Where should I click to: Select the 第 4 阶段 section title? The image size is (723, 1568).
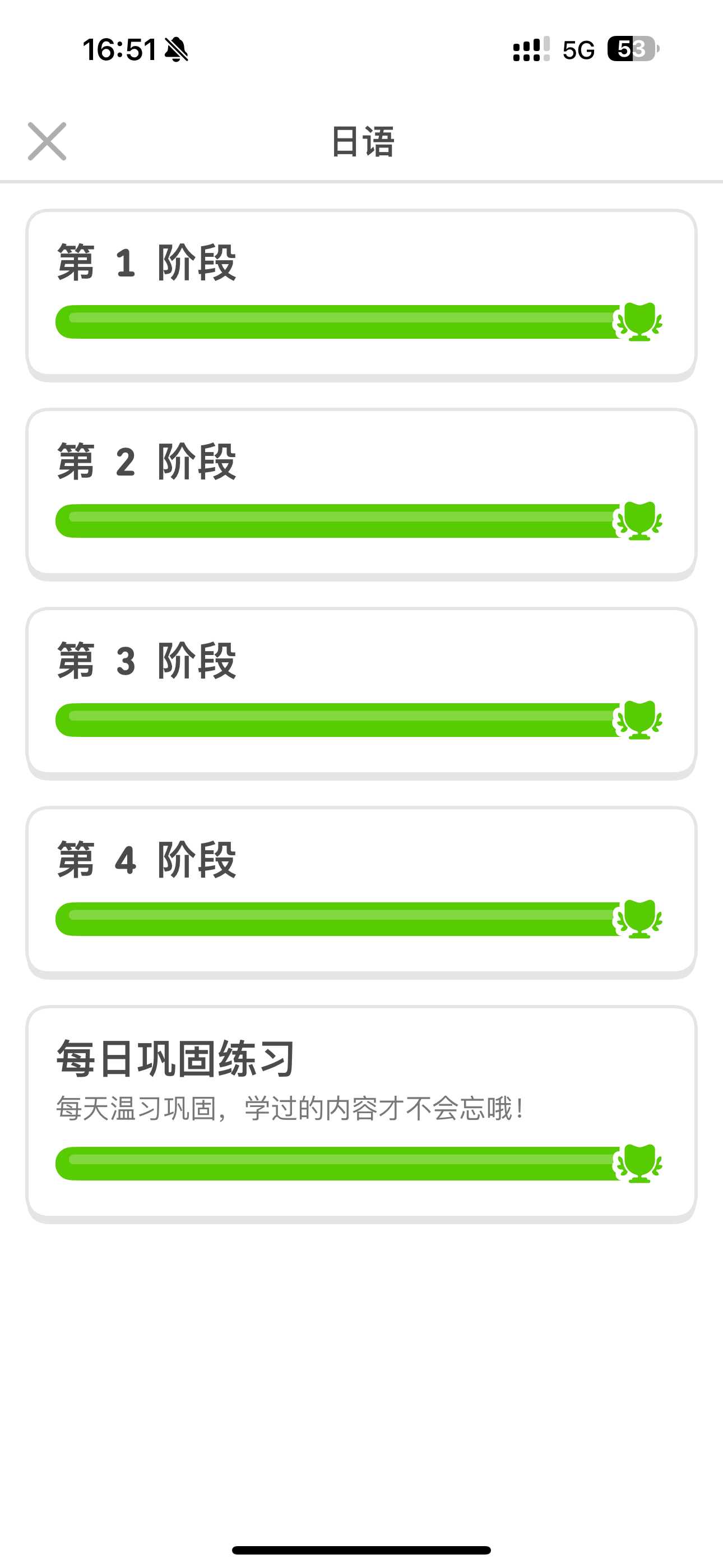pos(147,860)
